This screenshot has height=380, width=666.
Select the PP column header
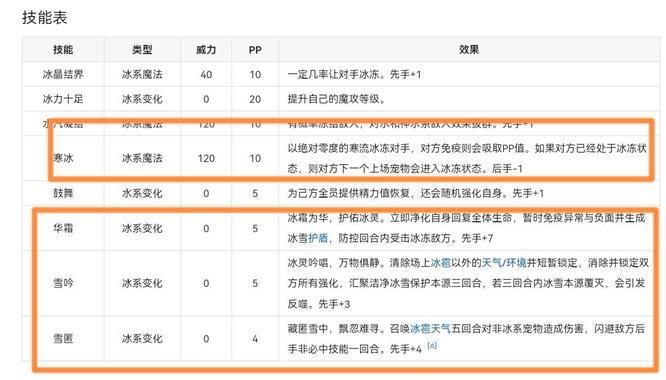pos(255,50)
